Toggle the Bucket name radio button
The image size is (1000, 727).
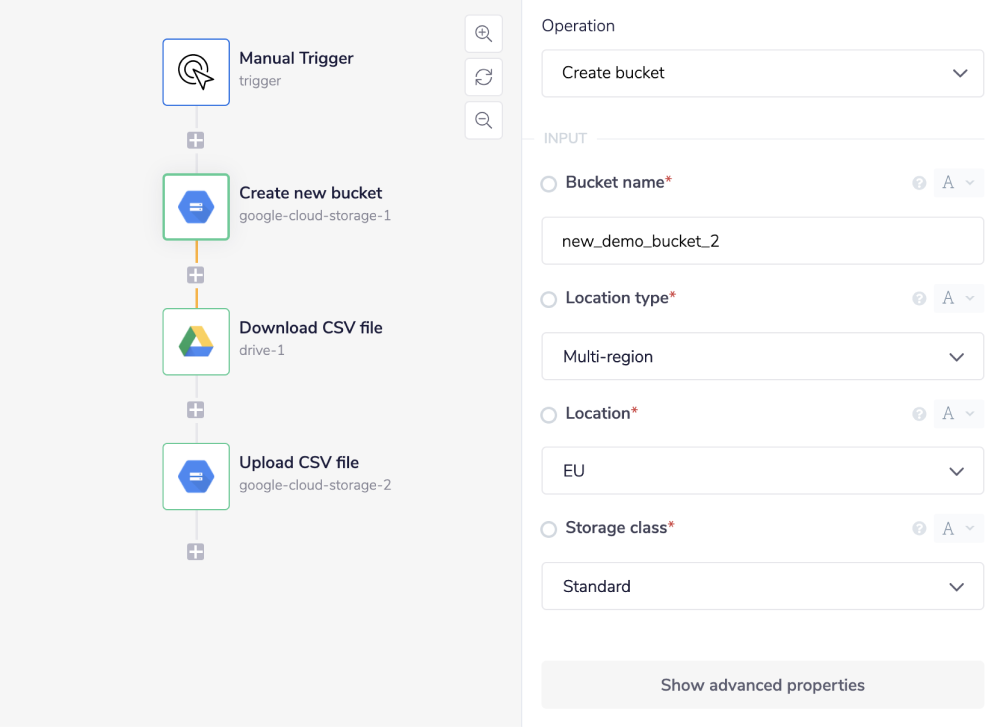549,184
